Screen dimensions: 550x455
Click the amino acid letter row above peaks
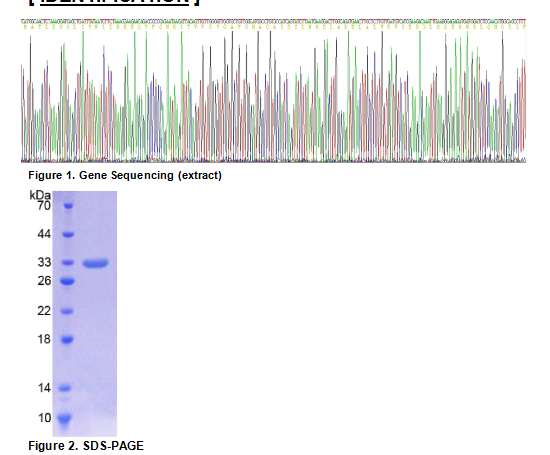(274, 27)
